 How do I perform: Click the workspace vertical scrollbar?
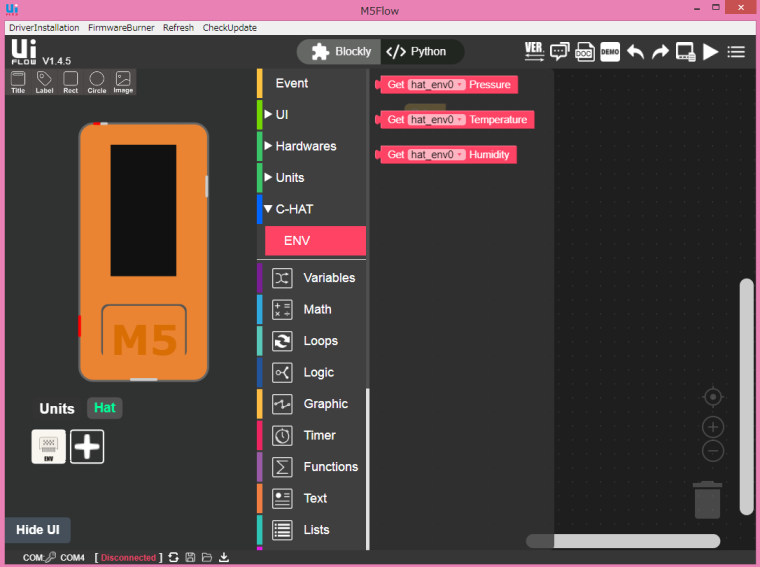pos(746,396)
